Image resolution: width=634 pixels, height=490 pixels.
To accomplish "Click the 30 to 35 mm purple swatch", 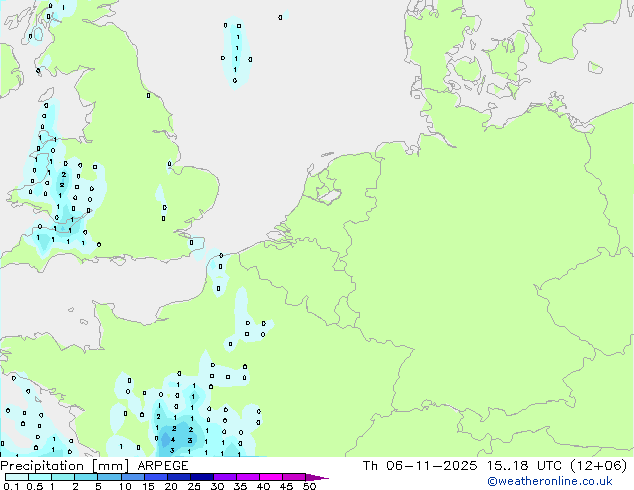I will pos(224,477).
